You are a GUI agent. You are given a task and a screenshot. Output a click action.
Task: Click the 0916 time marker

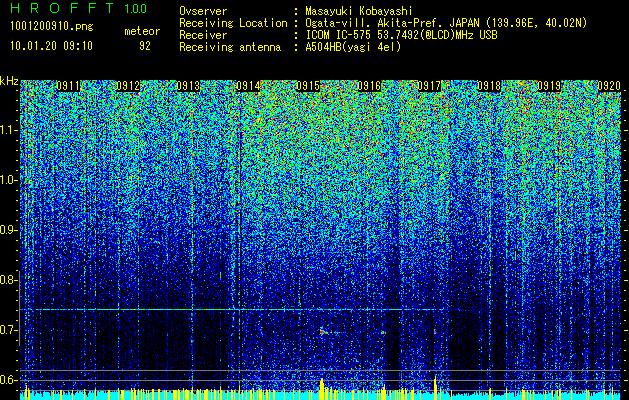click(x=369, y=85)
